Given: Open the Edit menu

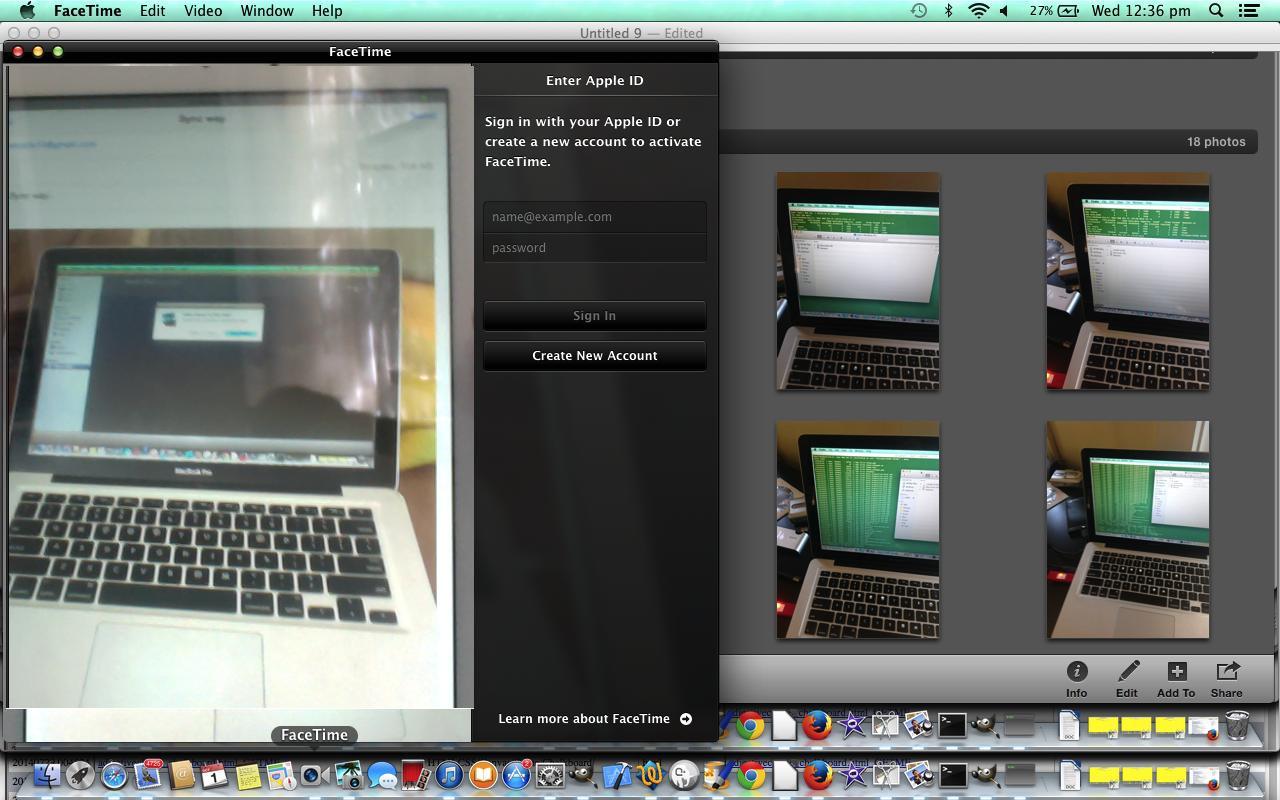Looking at the screenshot, I should (x=152, y=11).
